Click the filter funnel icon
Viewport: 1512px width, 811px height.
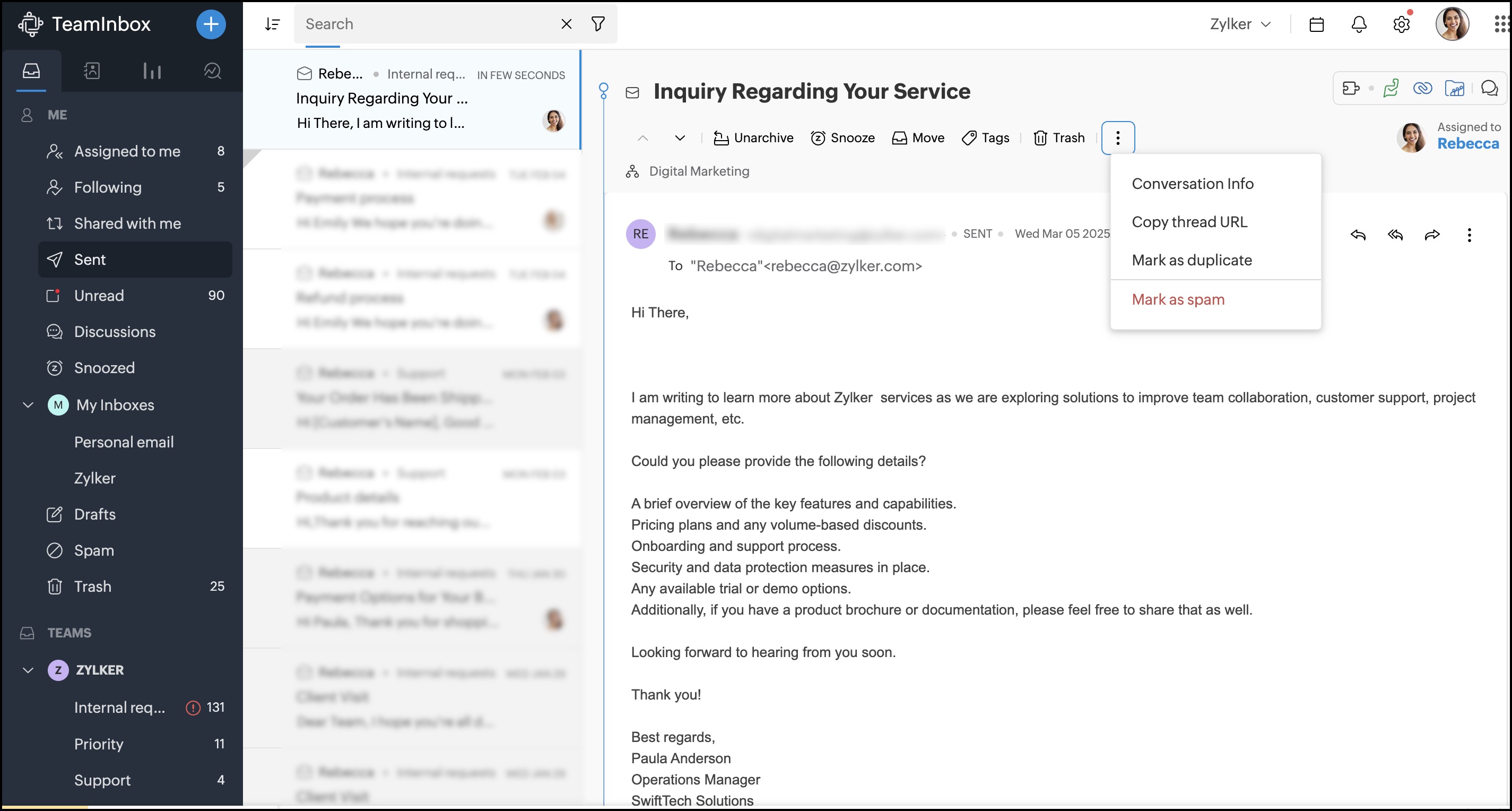tap(598, 24)
